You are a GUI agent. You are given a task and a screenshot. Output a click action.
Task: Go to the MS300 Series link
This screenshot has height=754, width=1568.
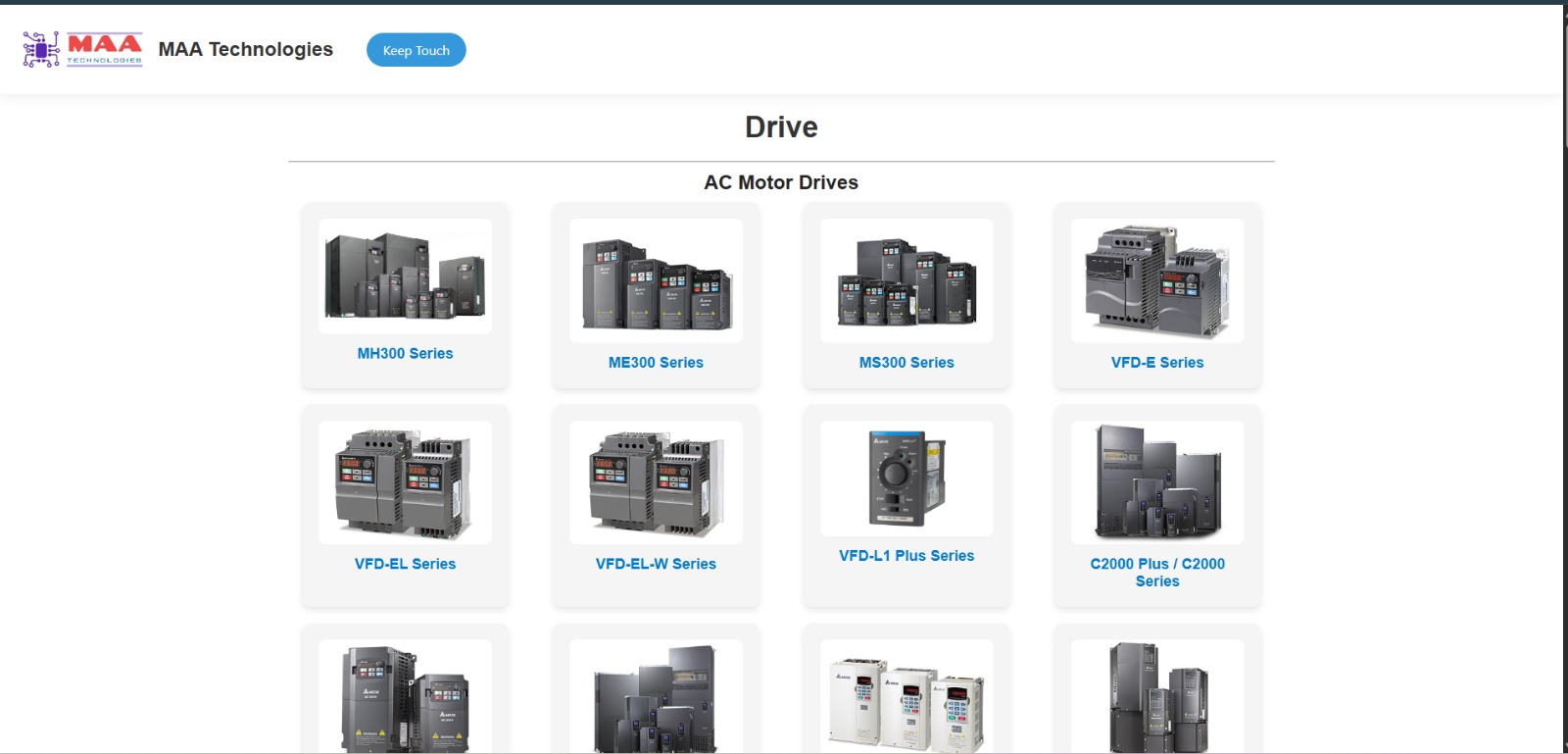(x=906, y=363)
